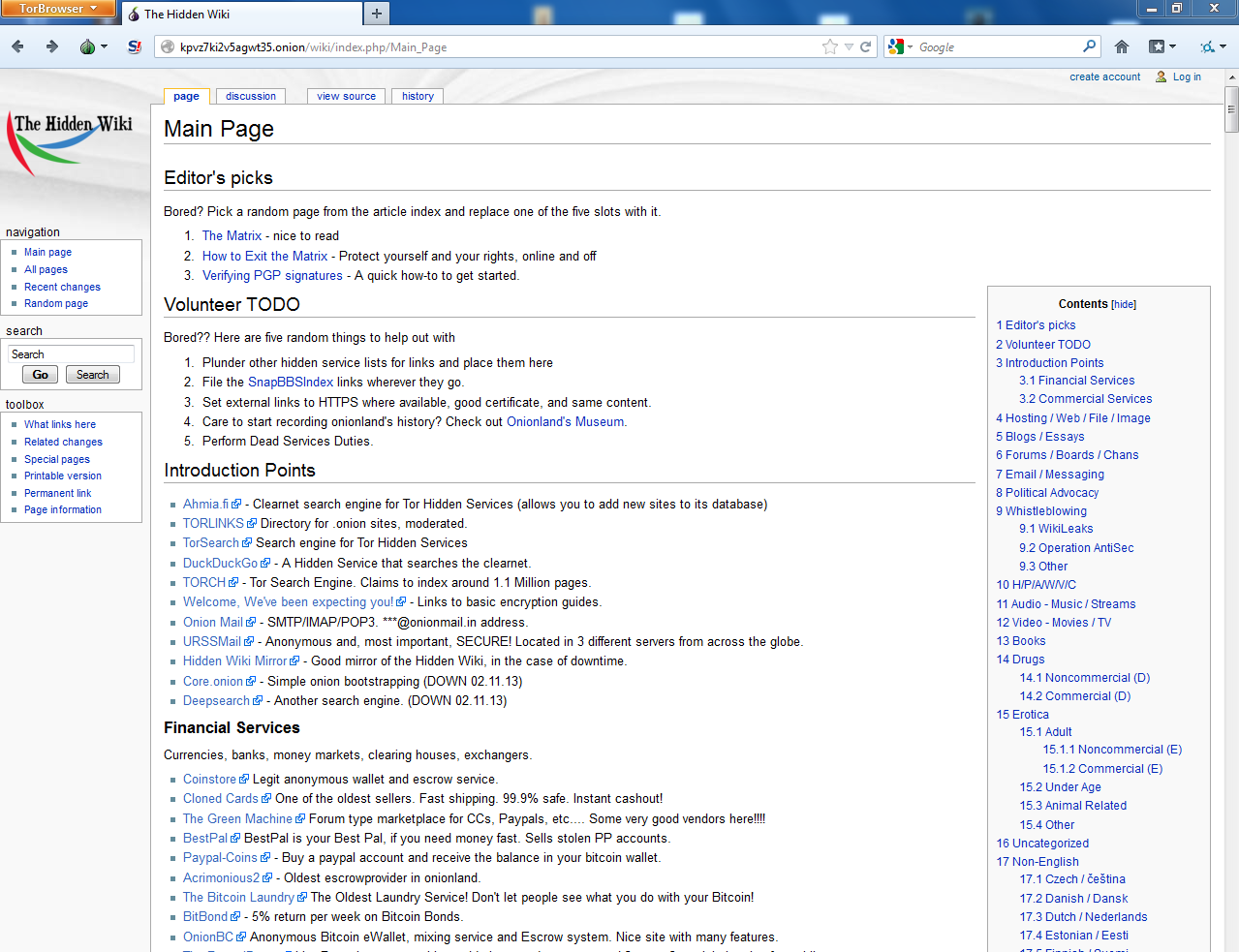Open the TORCH search engine link
The width and height of the screenshot is (1239, 952).
click(204, 582)
